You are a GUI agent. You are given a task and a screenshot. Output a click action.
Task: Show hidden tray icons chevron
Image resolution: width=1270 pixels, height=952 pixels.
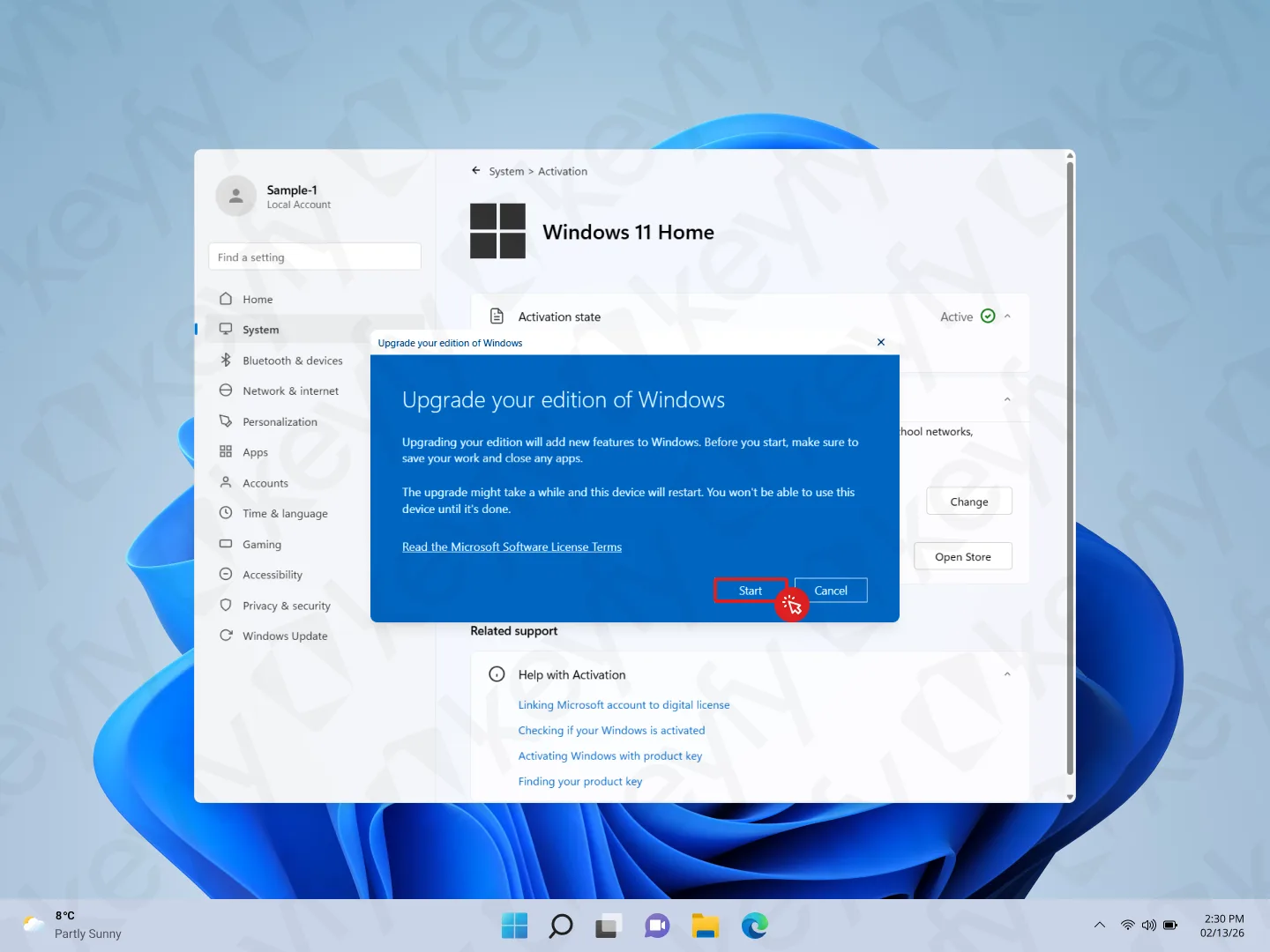pos(1100,925)
